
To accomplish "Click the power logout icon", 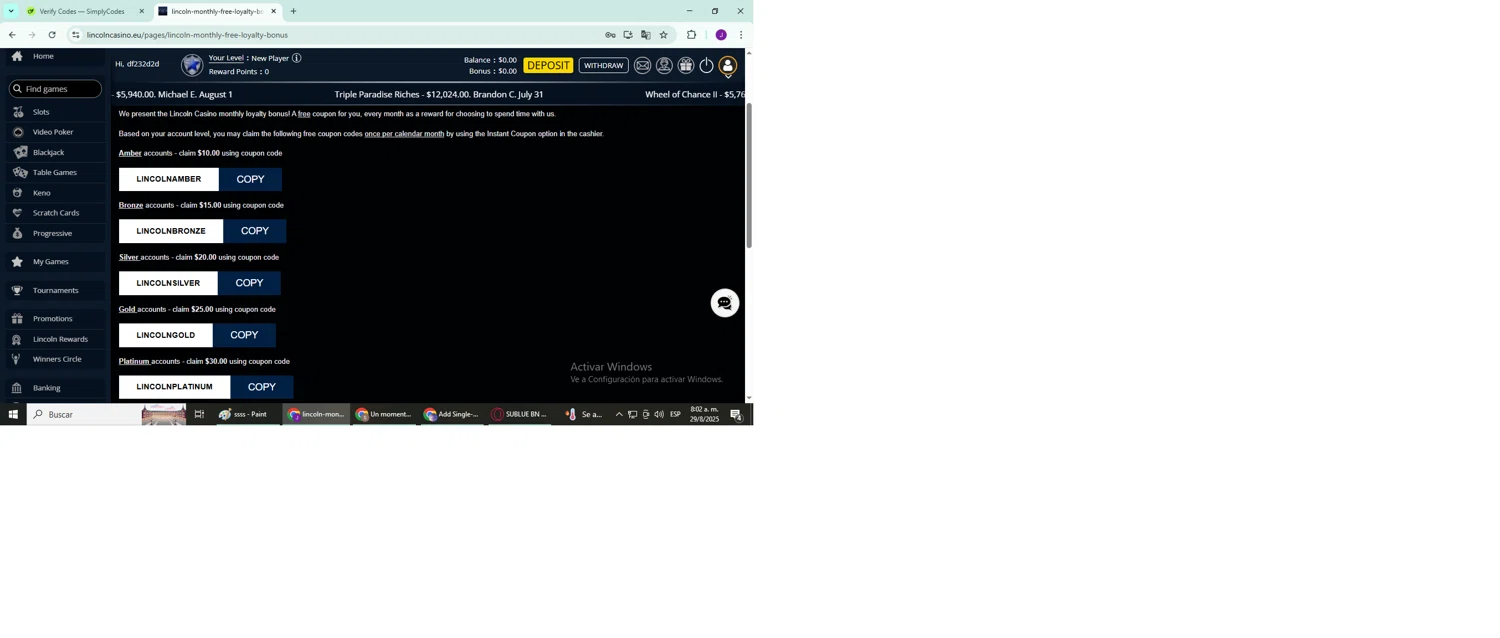I will (706, 66).
